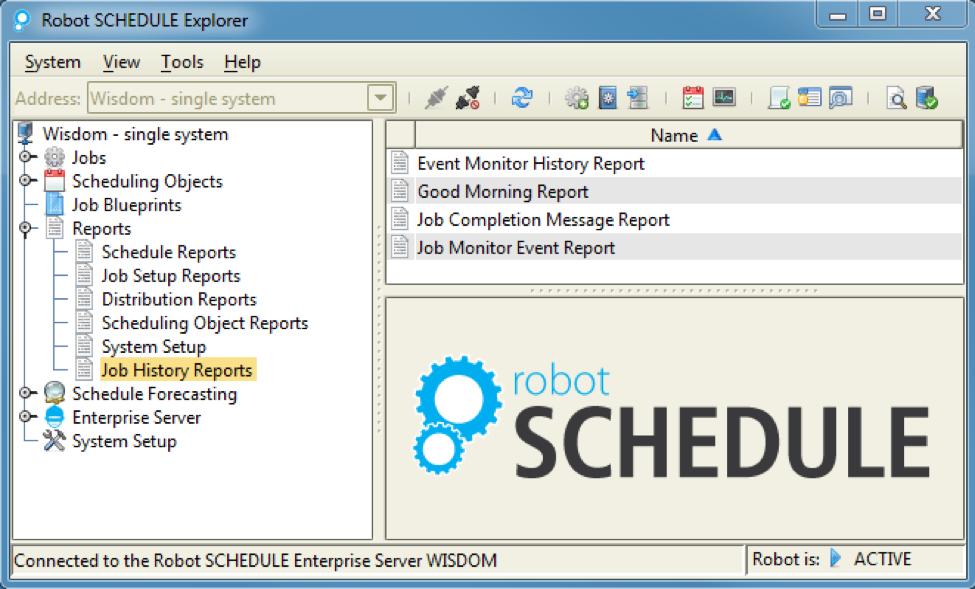The height and width of the screenshot is (589, 975).
Task: Click the Enterprise Server icon in tree
Action: pos(55,417)
